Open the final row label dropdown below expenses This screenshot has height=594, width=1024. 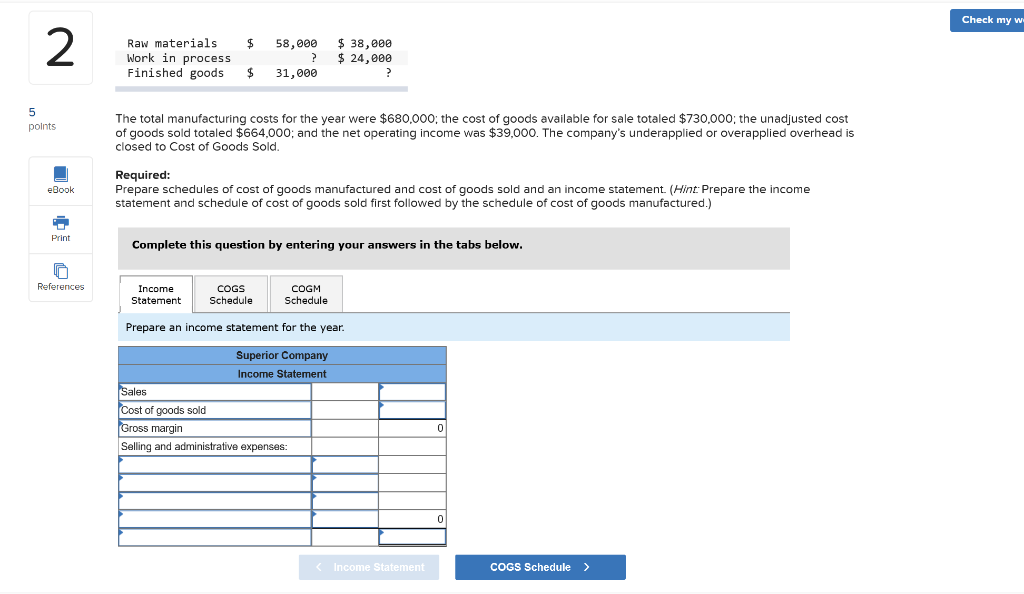pos(215,537)
